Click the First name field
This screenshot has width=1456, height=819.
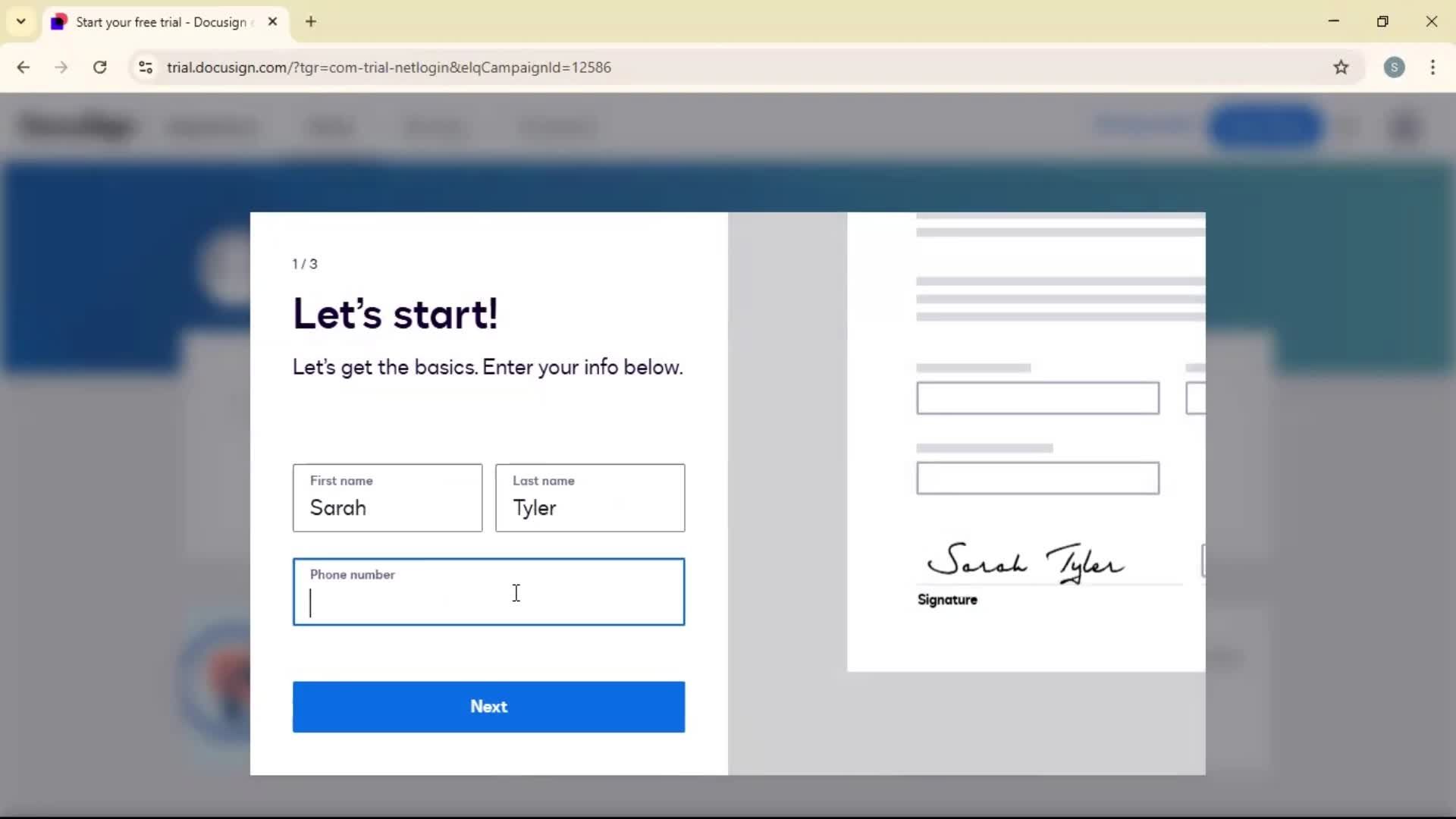388,498
